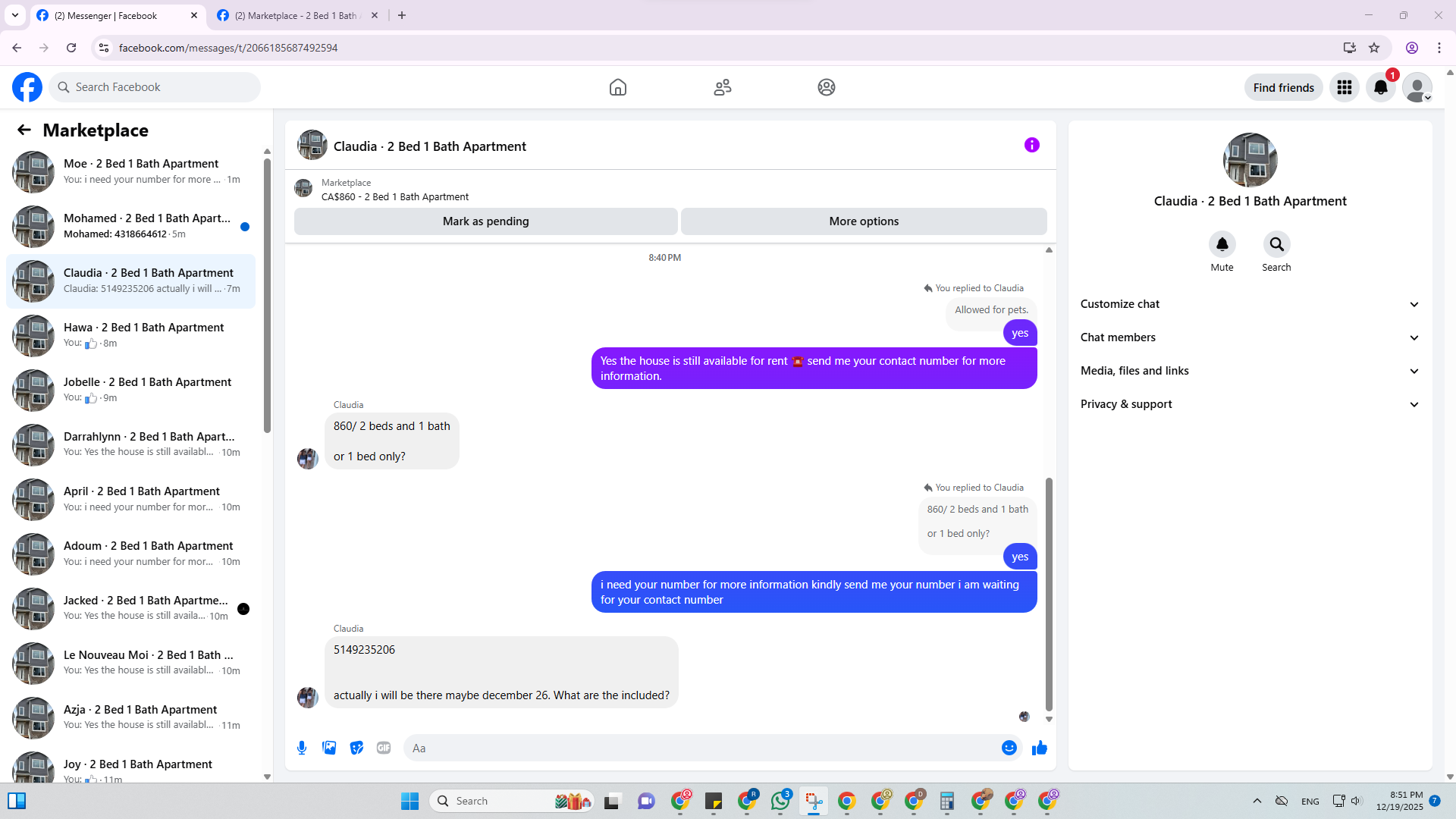1456x819 pixels.
Task: Click the Mark as pending button
Action: [485, 221]
